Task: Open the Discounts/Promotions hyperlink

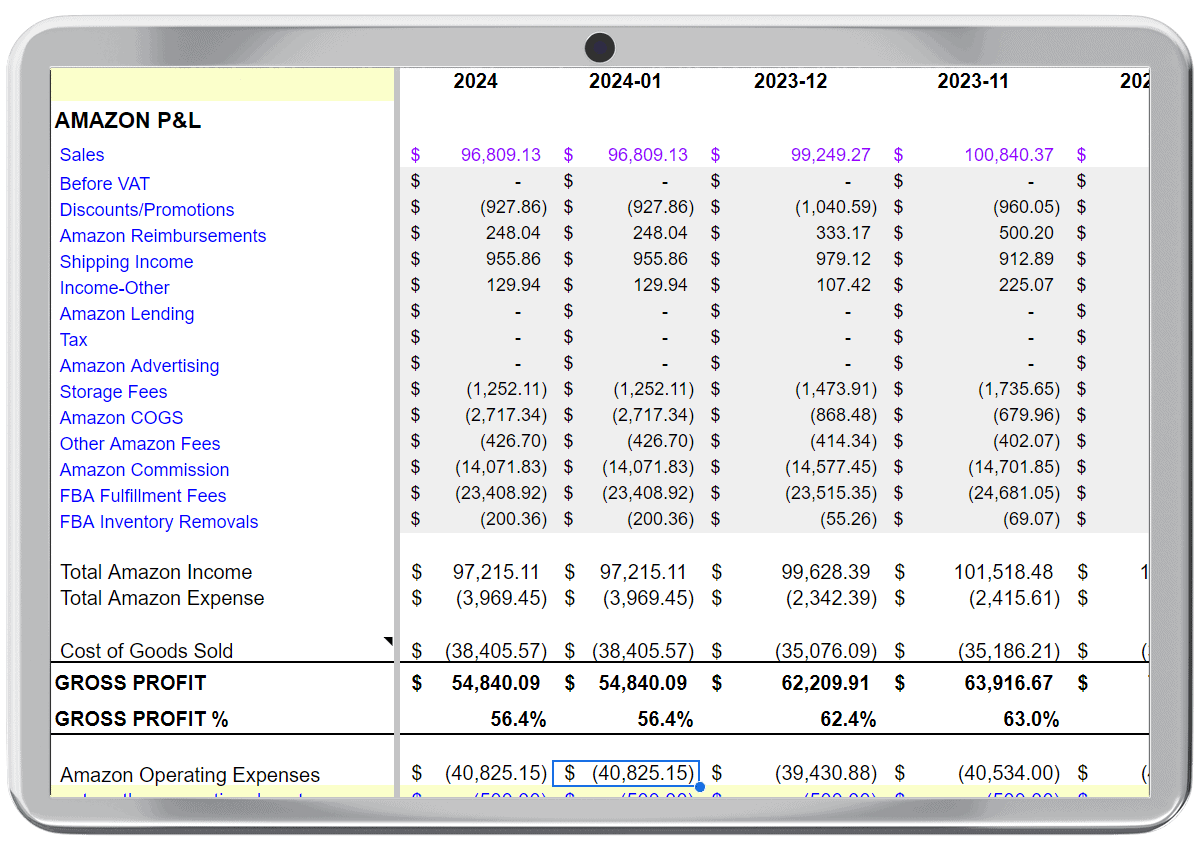Action: (146, 210)
